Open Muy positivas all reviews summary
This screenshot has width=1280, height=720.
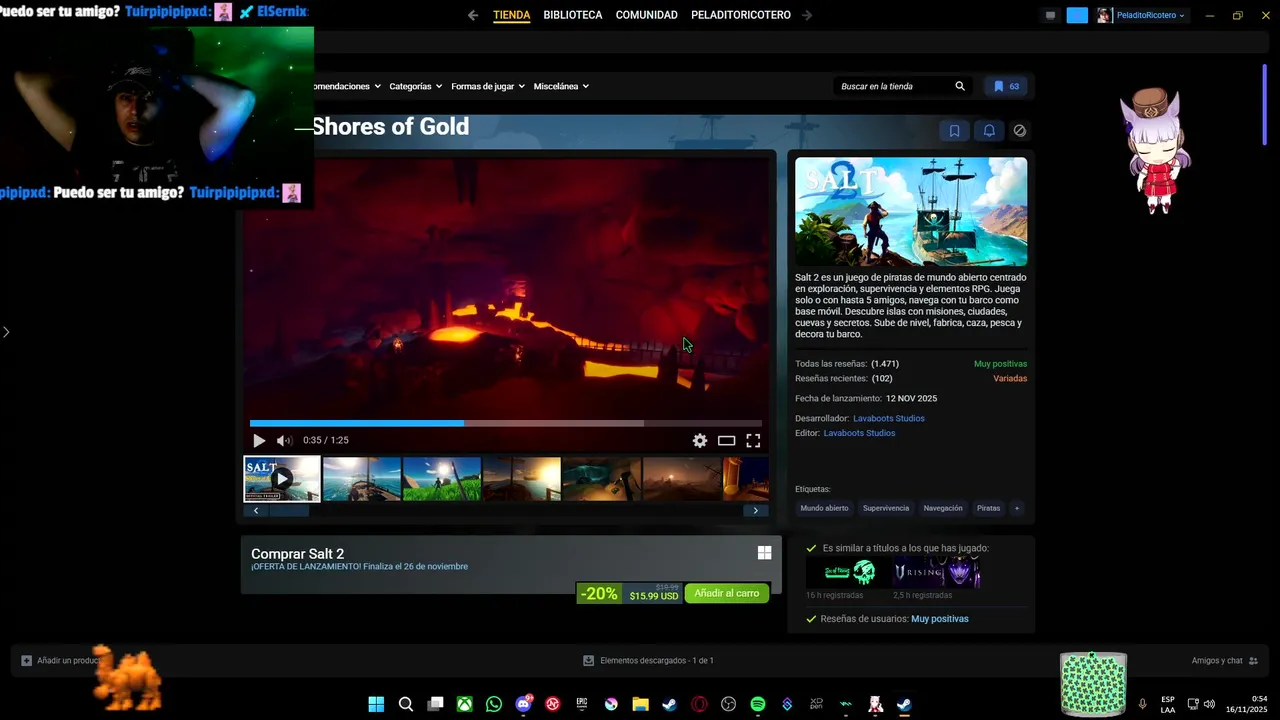(x=1000, y=364)
